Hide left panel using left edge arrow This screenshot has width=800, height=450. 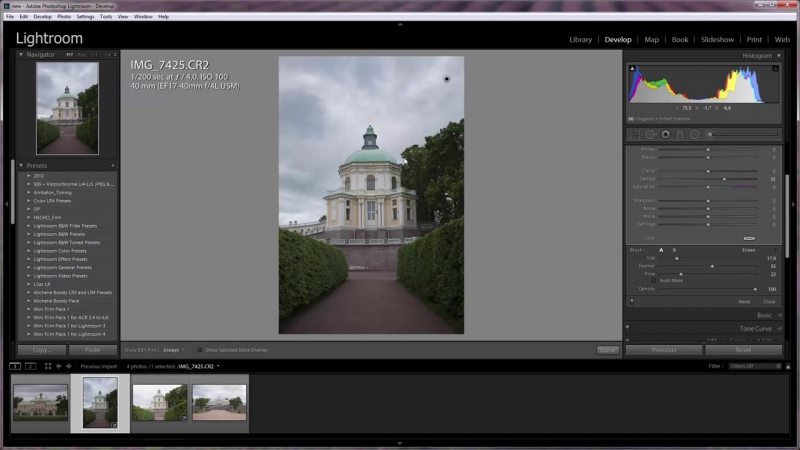tap(6, 204)
